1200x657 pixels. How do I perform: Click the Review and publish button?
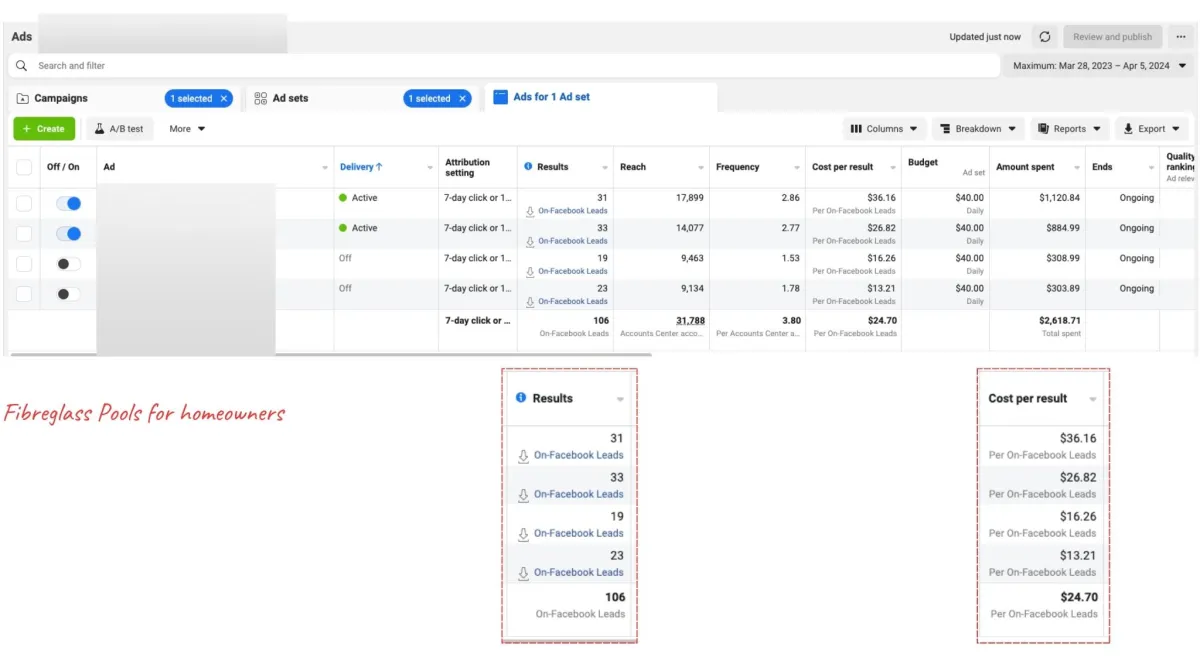point(1112,37)
